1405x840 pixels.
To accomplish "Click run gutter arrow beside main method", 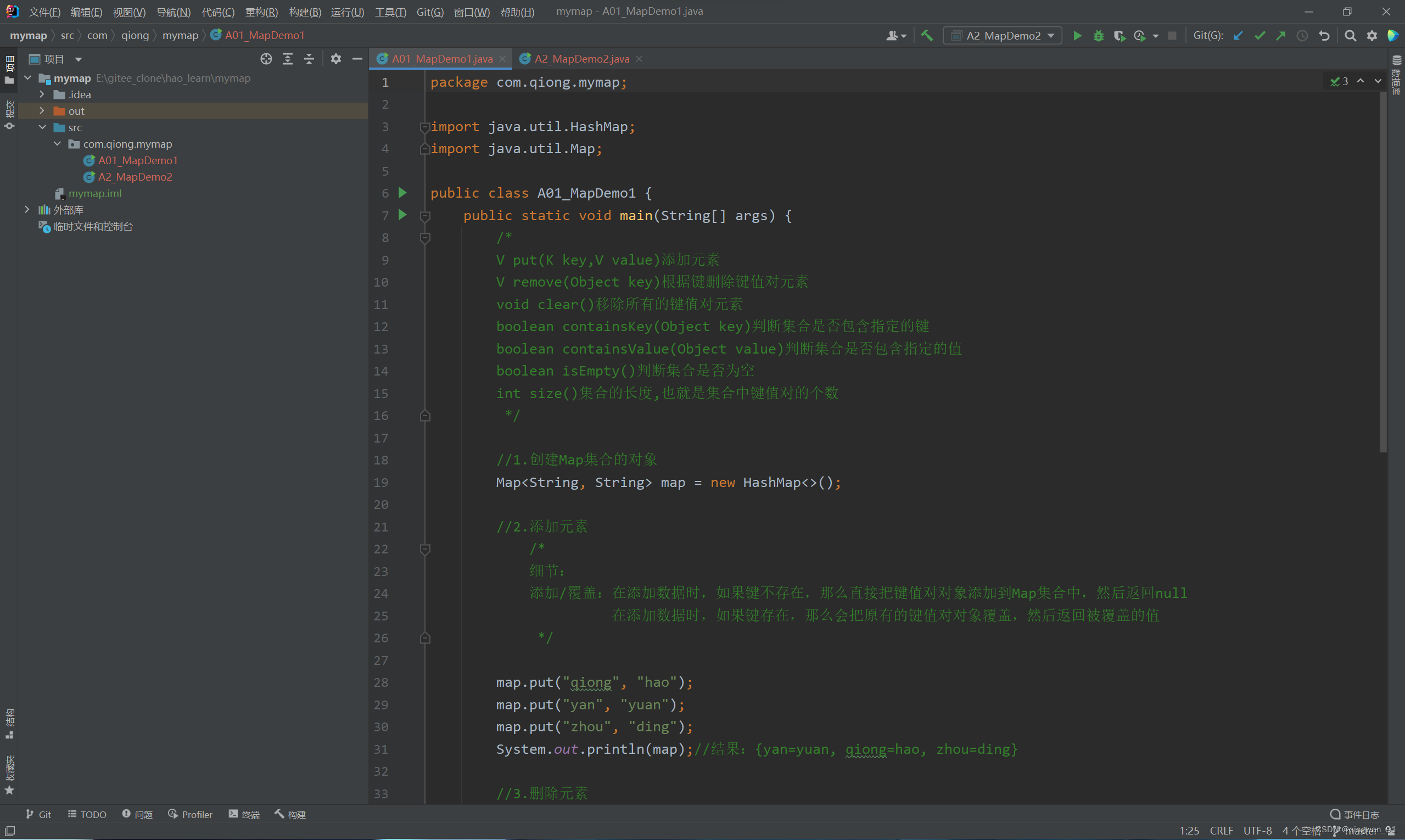I will (x=402, y=215).
